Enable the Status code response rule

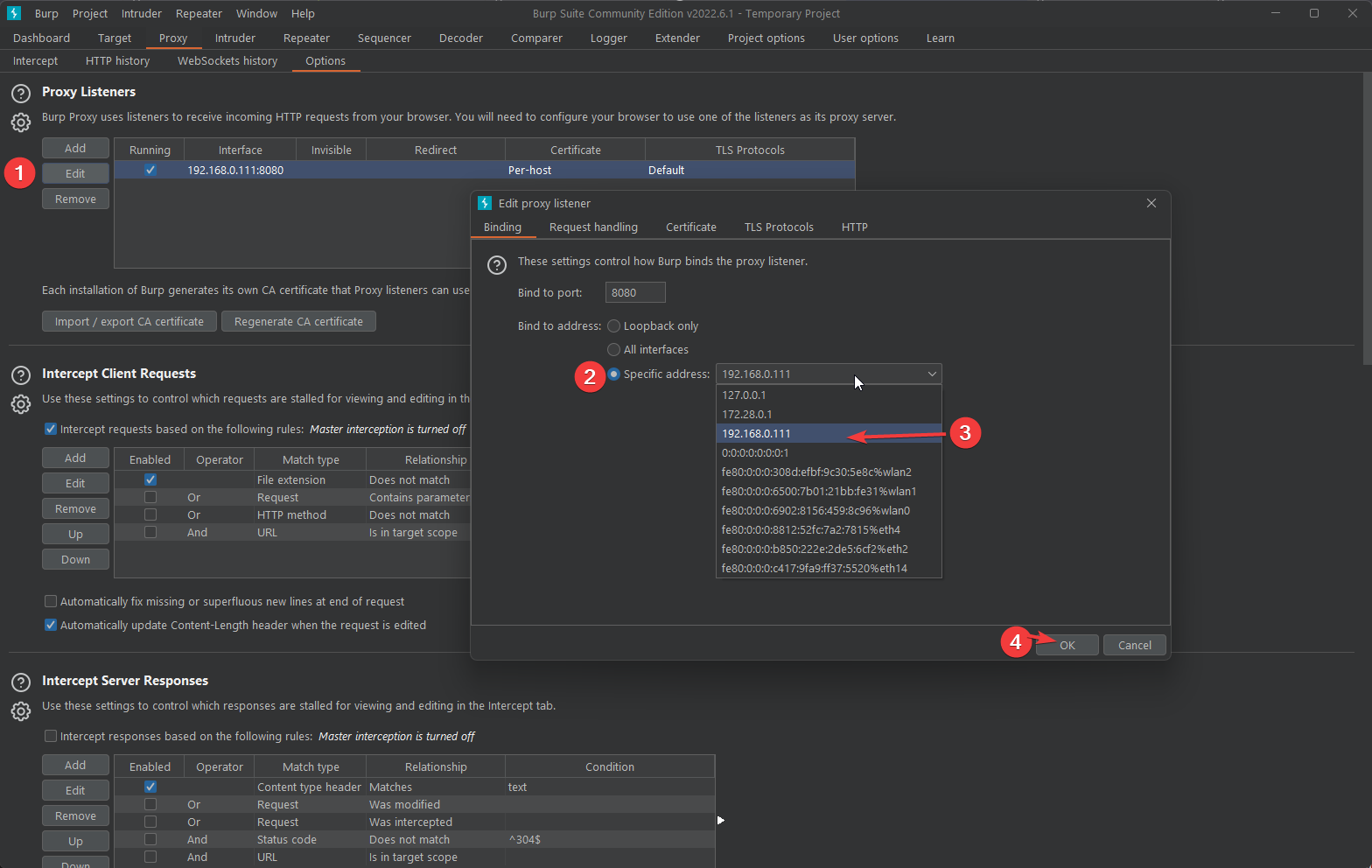[x=150, y=839]
